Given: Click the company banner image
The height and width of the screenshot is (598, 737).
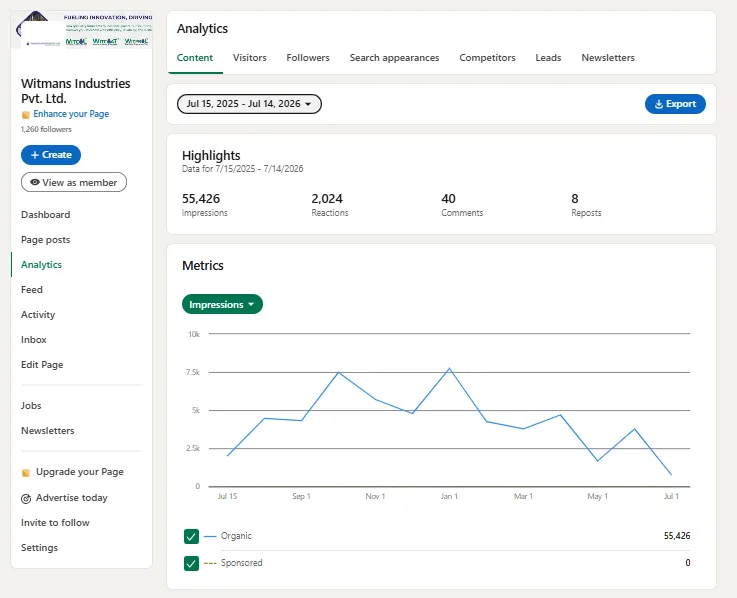Looking at the screenshot, I should 82,30.
